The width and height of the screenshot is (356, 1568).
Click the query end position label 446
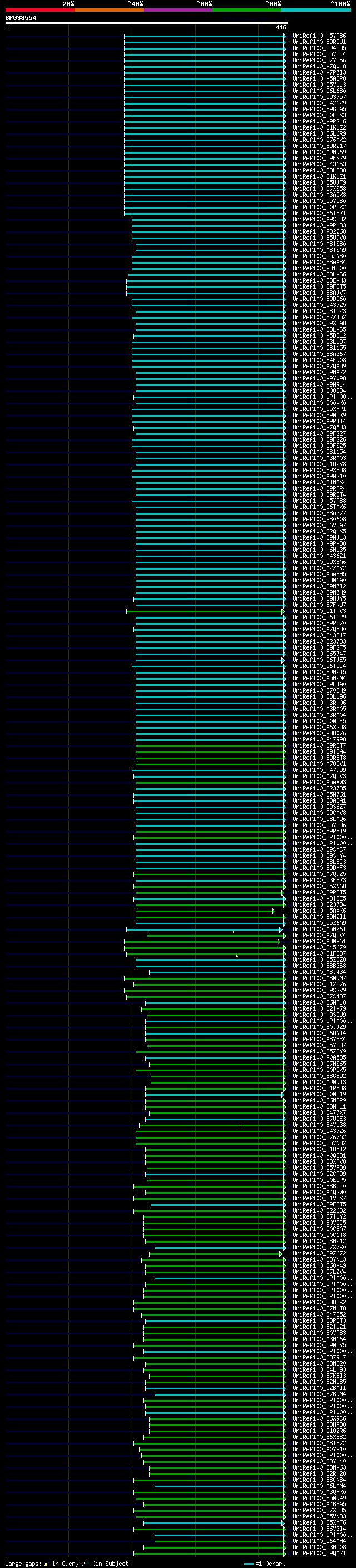pyautogui.click(x=280, y=27)
